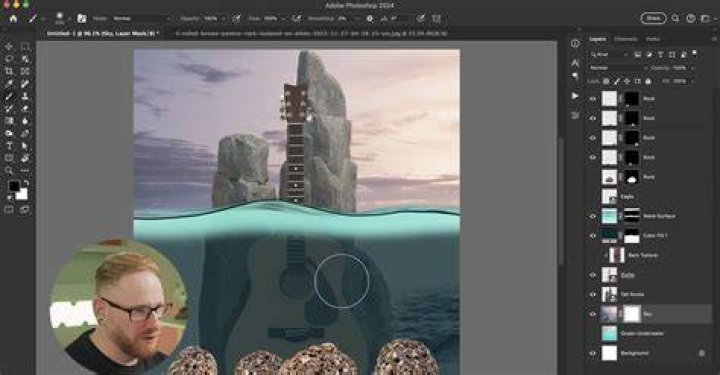Select the Lasso tool
The height and width of the screenshot is (375, 720).
pos(9,59)
